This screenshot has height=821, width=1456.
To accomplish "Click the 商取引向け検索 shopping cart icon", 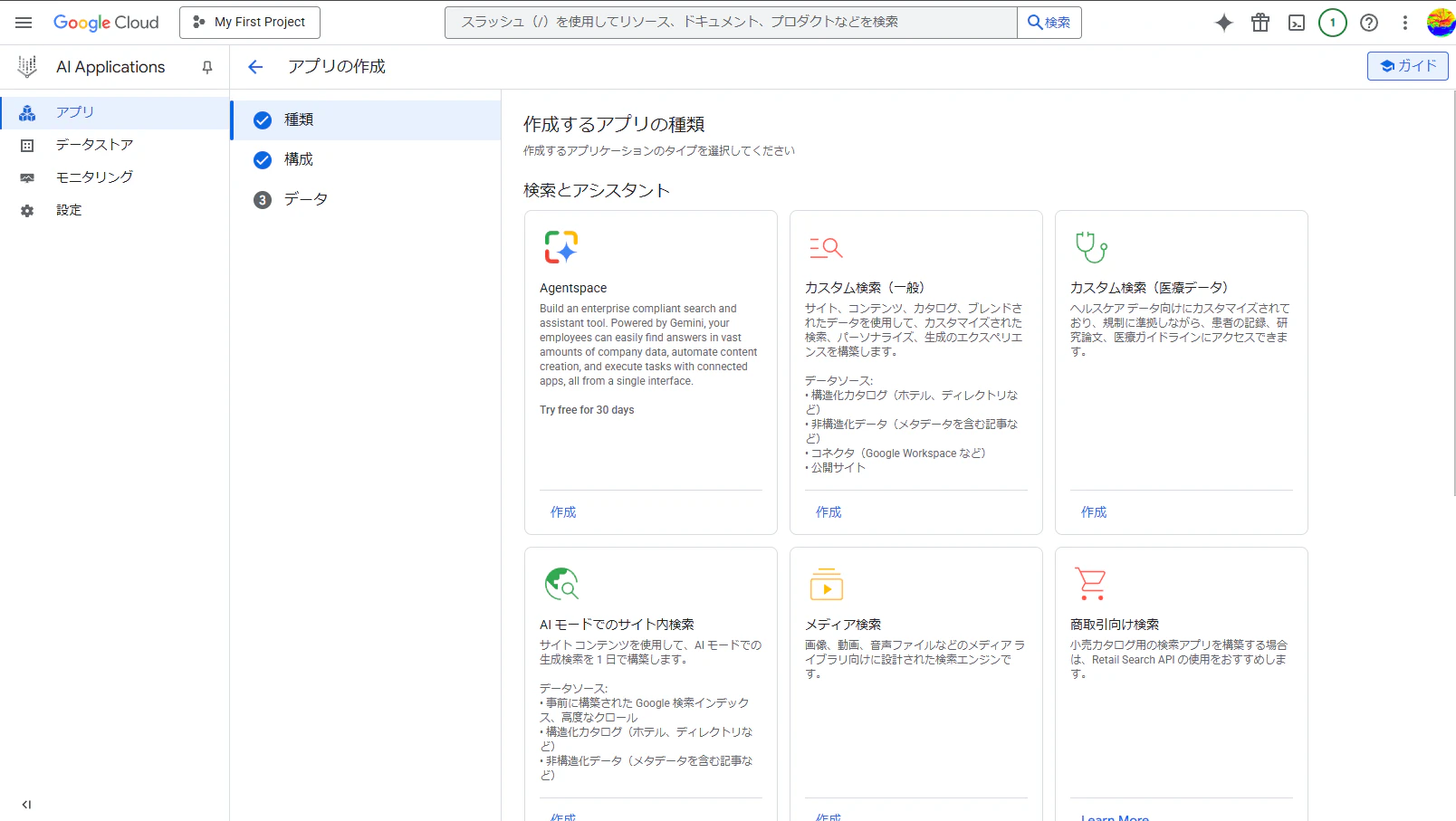I will 1091,584.
